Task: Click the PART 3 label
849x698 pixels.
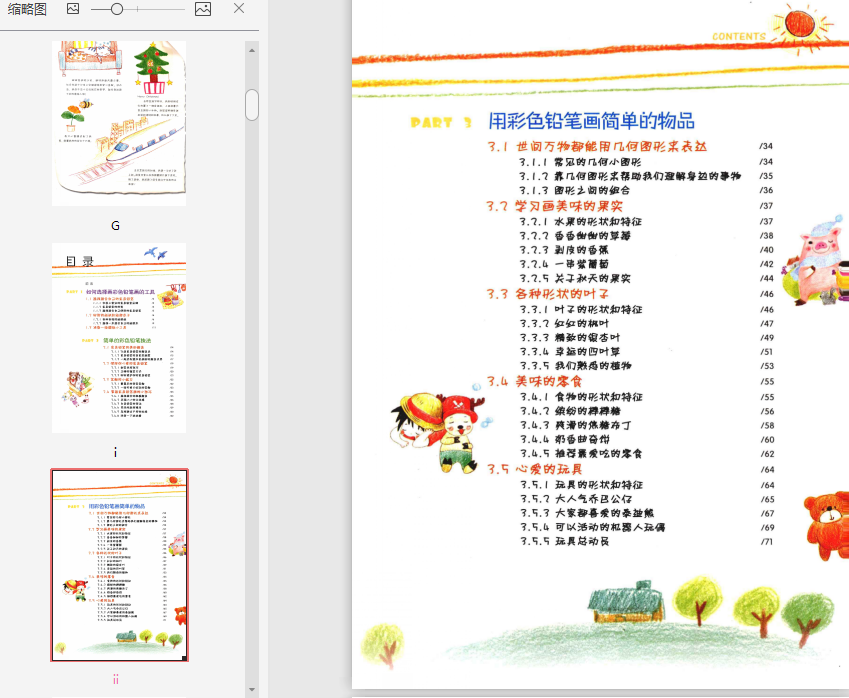Action: coord(441,123)
